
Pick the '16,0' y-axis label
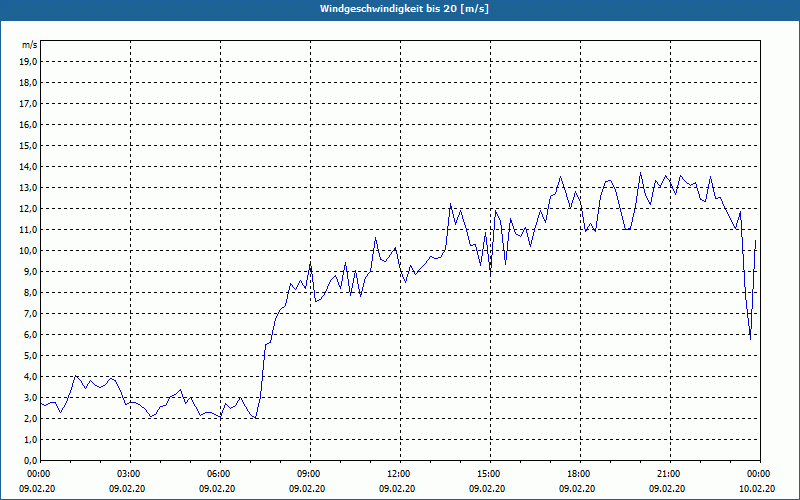pos(28,124)
